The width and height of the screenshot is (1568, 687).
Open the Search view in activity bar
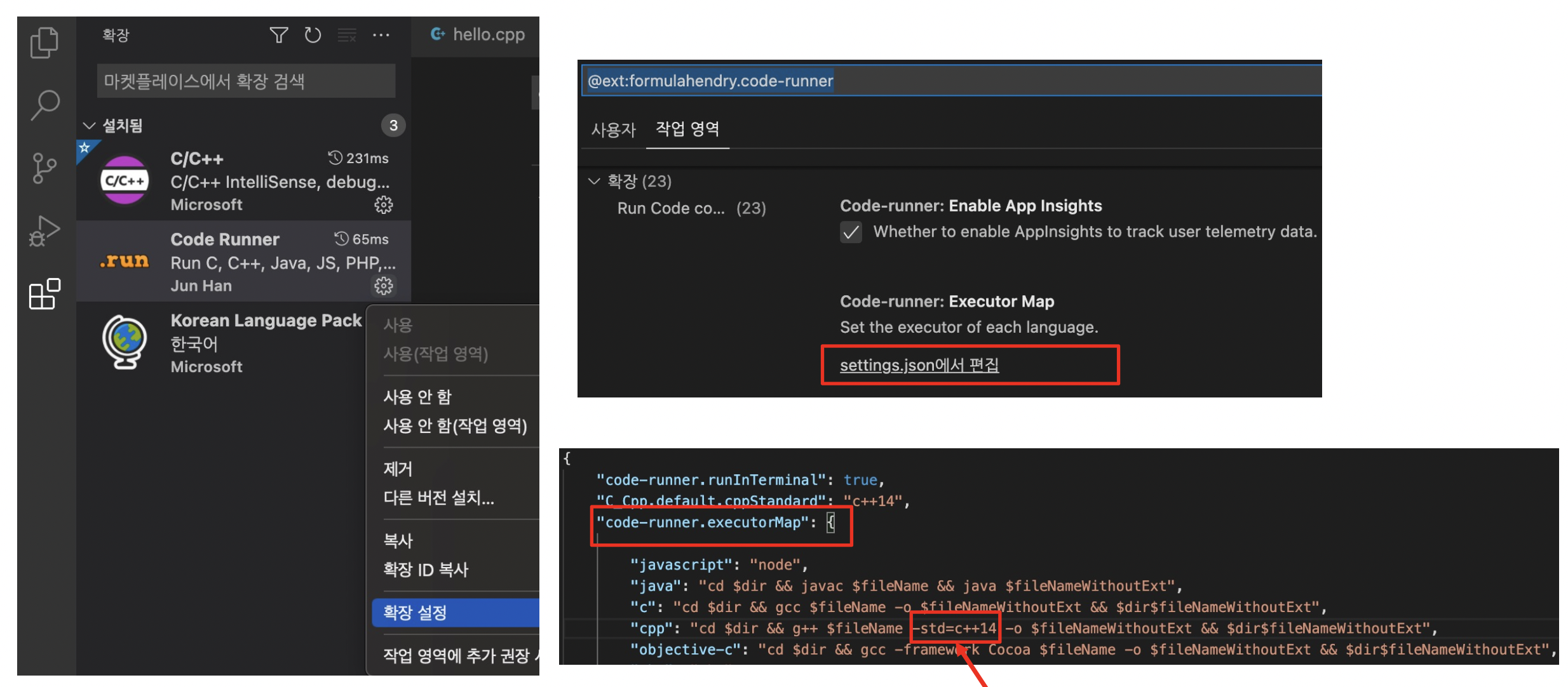pos(44,105)
